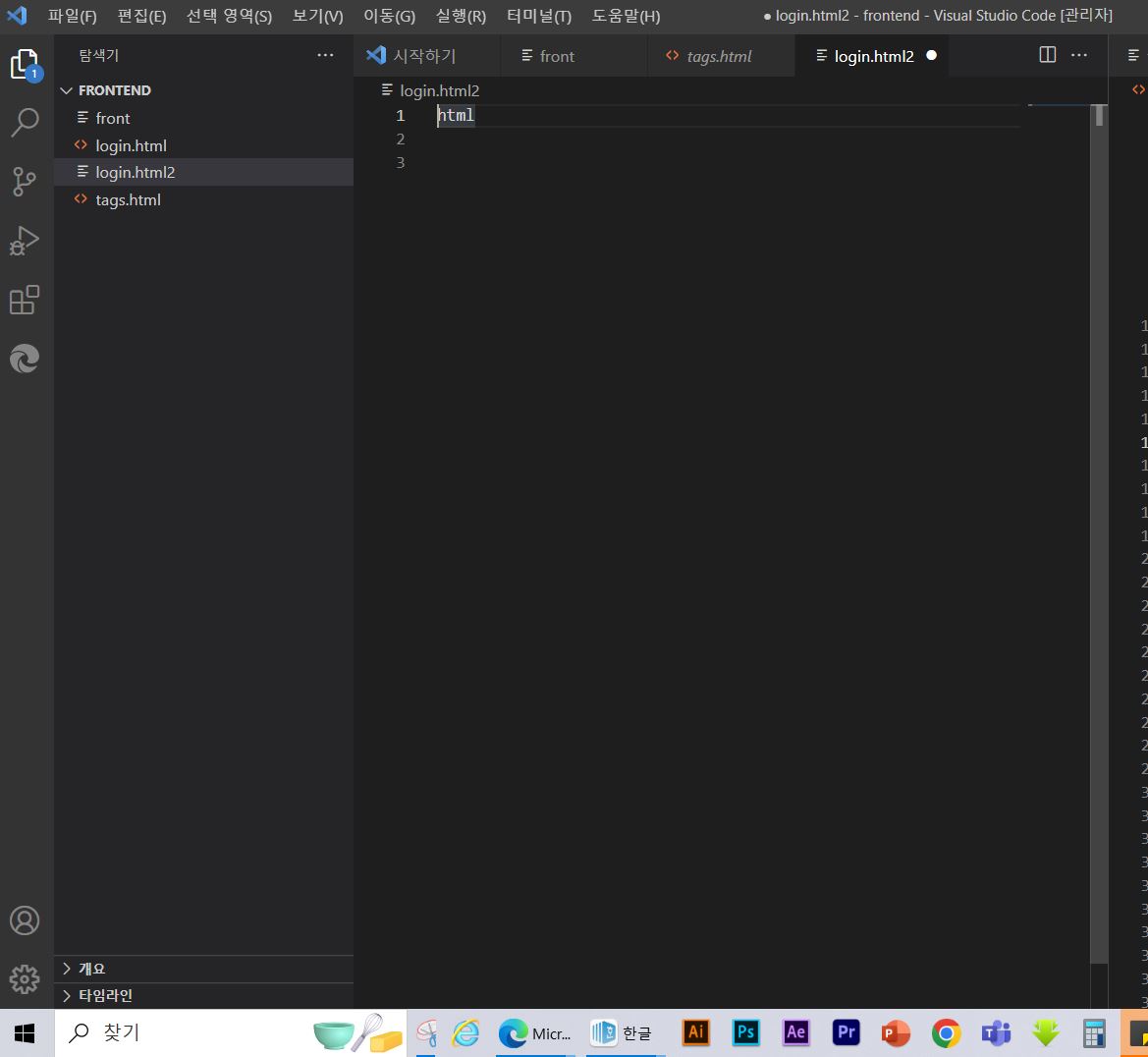Switch to the 시작하기 tab
The height and width of the screenshot is (1057, 1148).
[427, 56]
